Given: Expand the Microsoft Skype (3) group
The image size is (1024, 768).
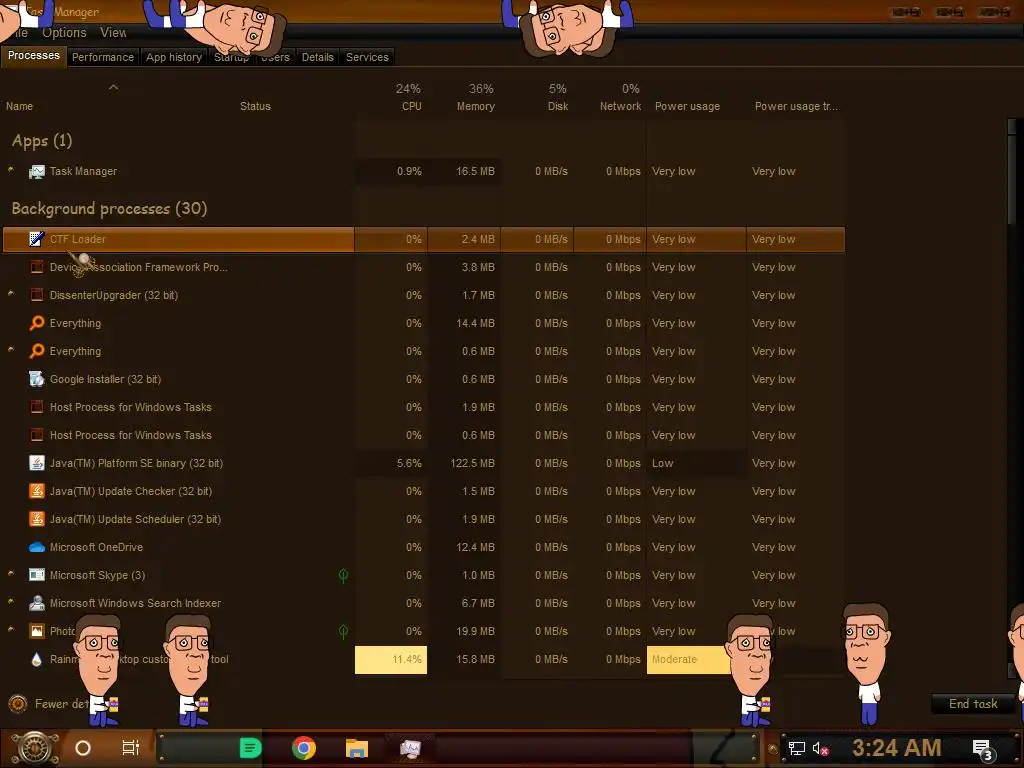Looking at the screenshot, I should pyautogui.click(x=10, y=574).
